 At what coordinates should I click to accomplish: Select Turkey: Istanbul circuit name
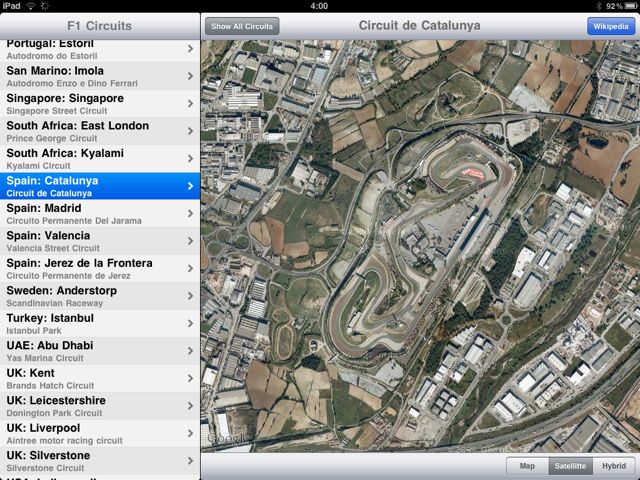[x=50, y=318]
